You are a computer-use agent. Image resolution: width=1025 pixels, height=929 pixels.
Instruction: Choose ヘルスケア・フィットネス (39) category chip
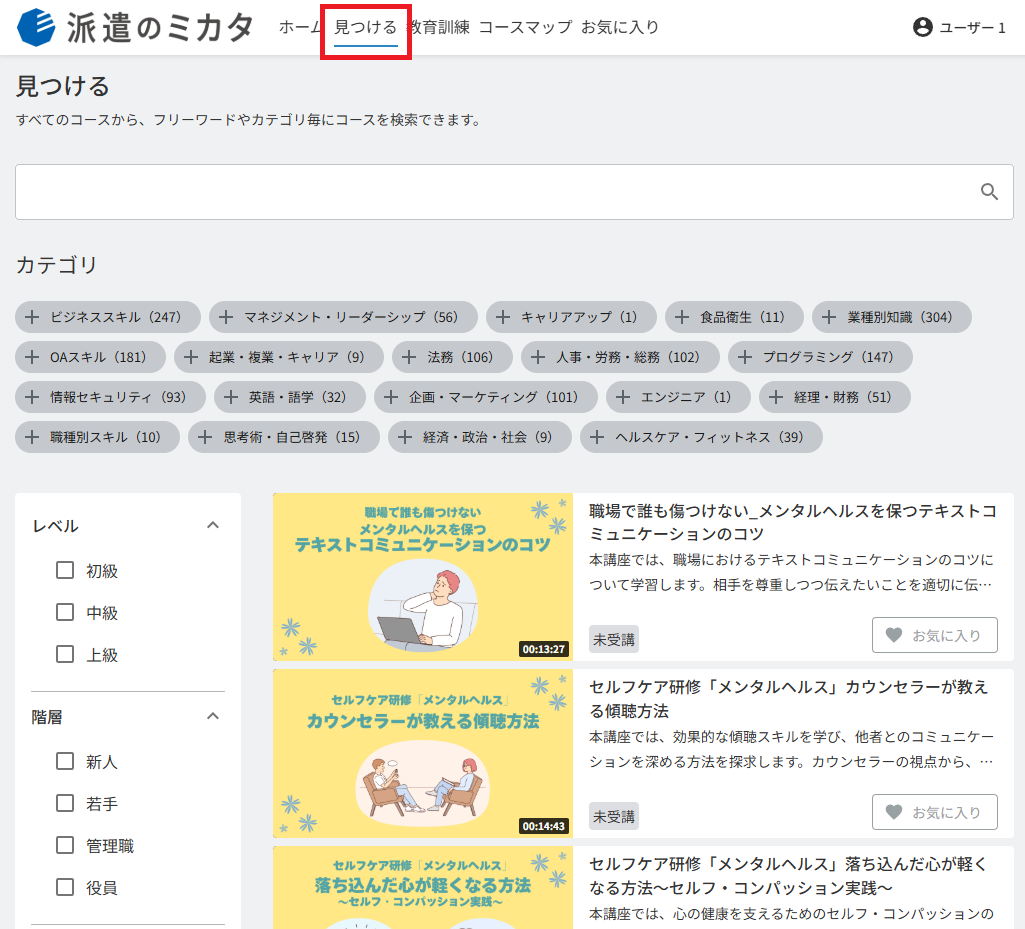pyautogui.click(x=701, y=437)
